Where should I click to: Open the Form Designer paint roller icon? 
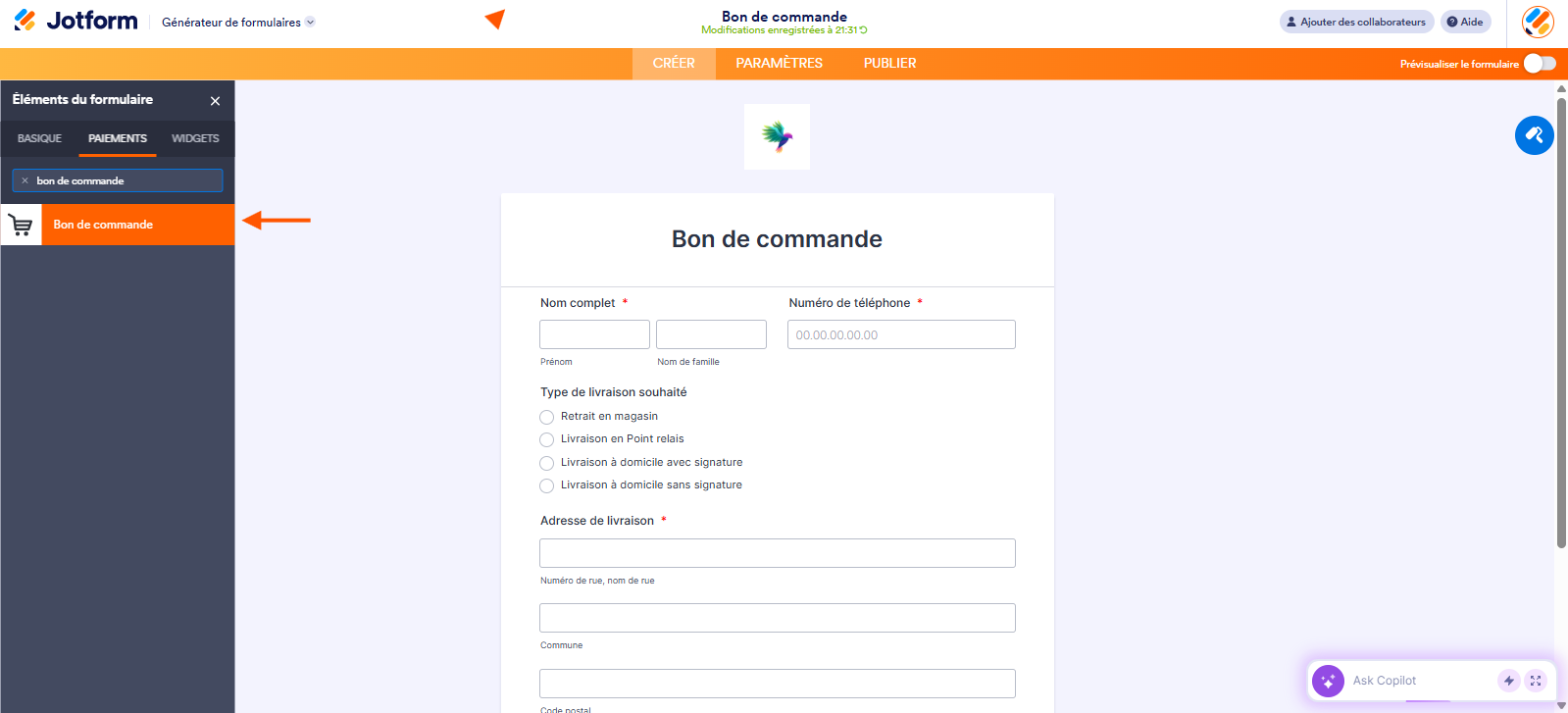pos(1534,135)
